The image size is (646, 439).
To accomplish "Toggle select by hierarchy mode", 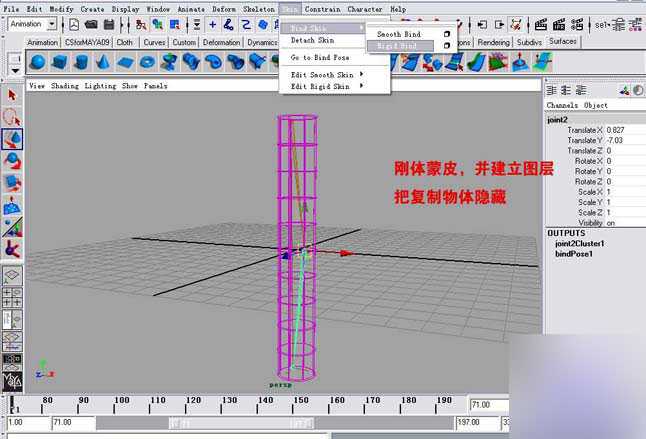I will tap(141, 25).
